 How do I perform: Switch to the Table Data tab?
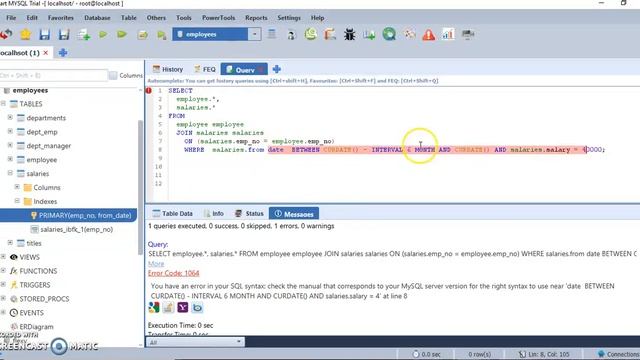click(x=172, y=213)
